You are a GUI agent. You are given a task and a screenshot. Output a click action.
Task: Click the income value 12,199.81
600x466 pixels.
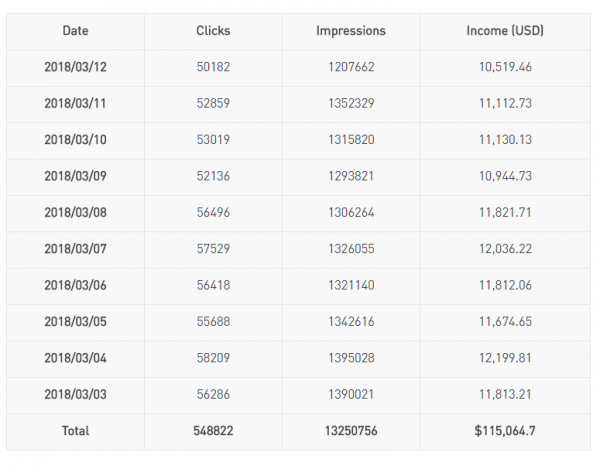click(x=505, y=358)
